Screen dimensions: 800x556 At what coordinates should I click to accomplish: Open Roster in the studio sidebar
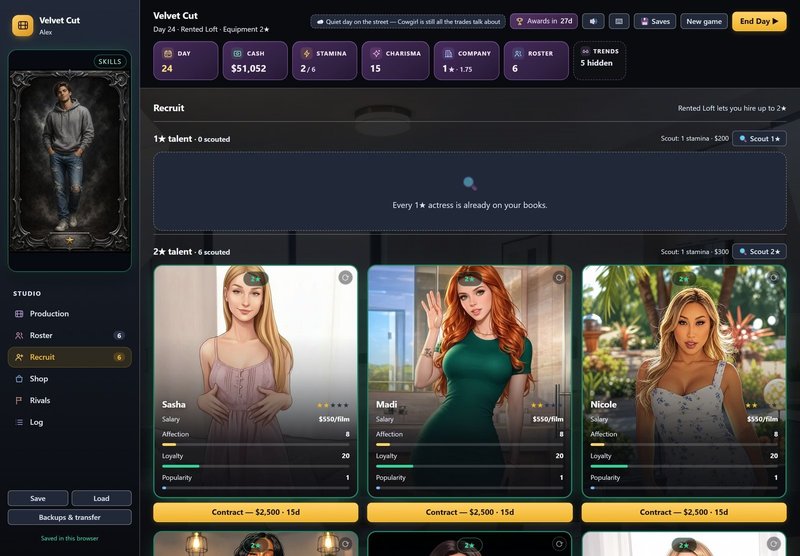pyautogui.click(x=69, y=335)
